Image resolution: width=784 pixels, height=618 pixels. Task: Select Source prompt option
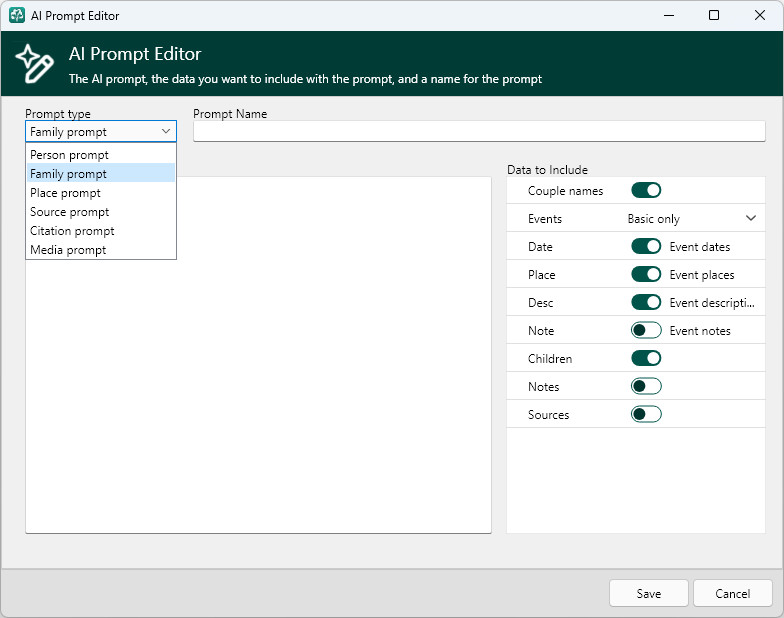click(x=101, y=212)
